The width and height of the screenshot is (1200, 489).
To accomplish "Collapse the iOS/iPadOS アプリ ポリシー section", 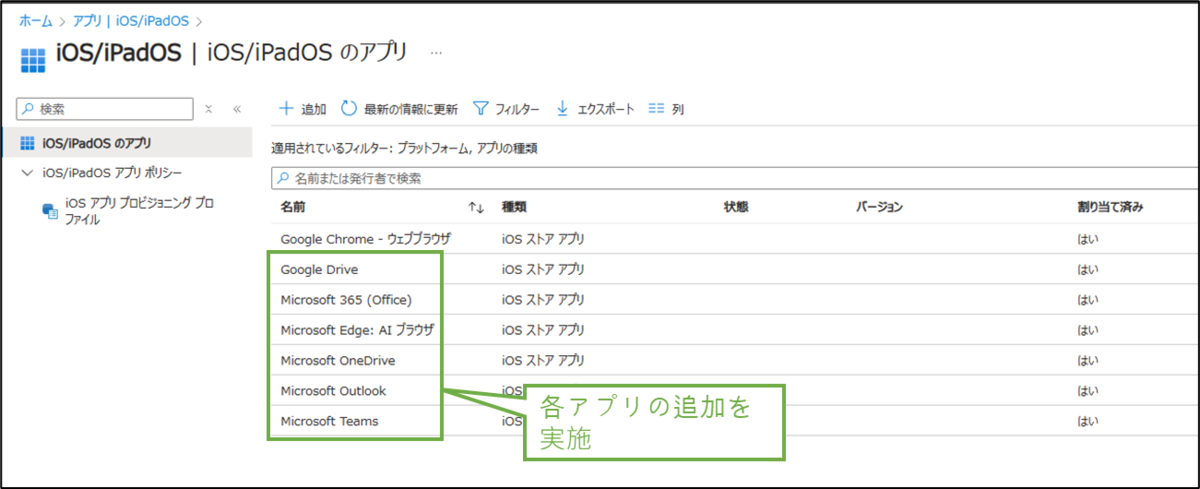I will [27, 173].
